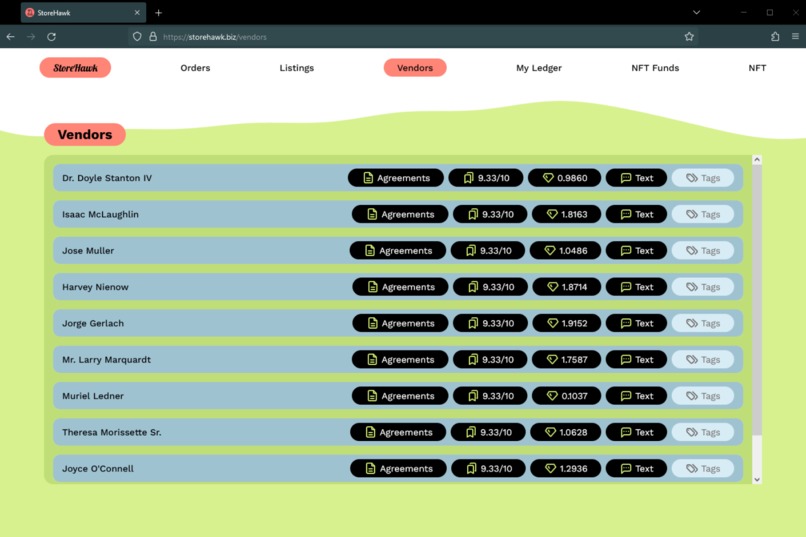Open Tags for Isaac McLaughlin
The width and height of the screenshot is (806, 537).
[703, 214]
